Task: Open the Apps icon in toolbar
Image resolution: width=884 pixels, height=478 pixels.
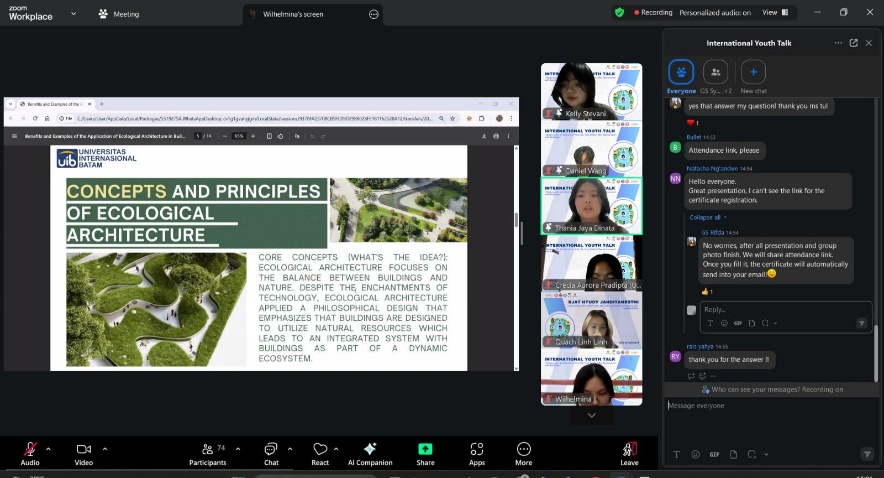Action: 477,449
